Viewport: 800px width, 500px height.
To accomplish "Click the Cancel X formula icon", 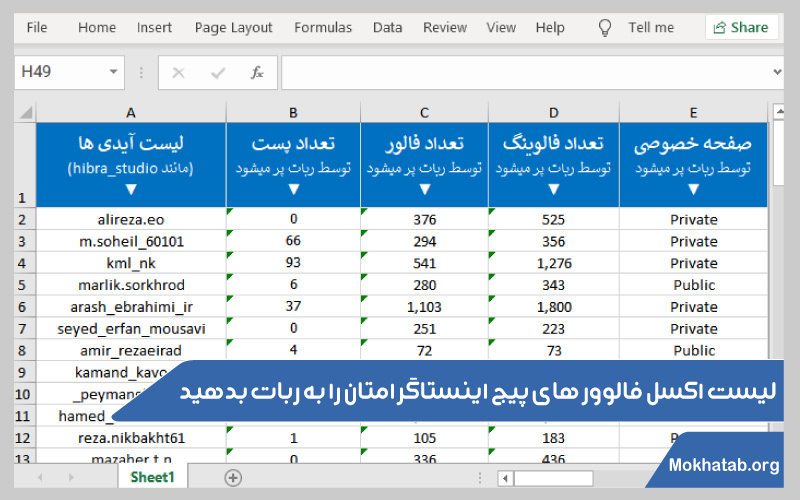I will pos(178,72).
